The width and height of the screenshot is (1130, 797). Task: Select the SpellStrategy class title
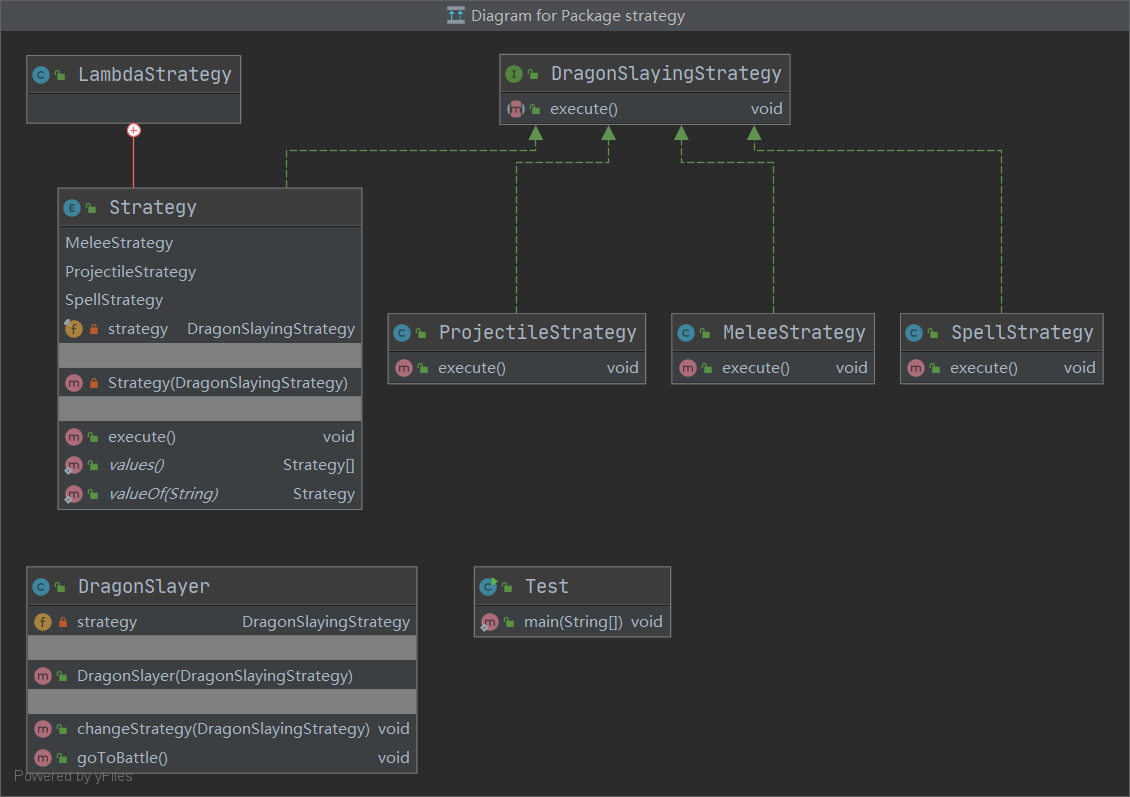coord(1022,332)
